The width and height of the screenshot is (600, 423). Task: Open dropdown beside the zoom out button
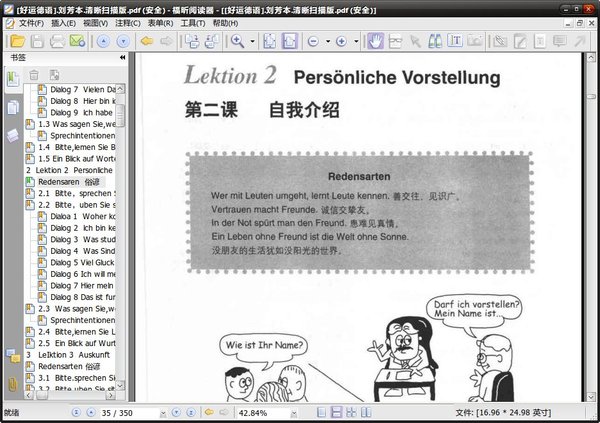[x=328, y=41]
